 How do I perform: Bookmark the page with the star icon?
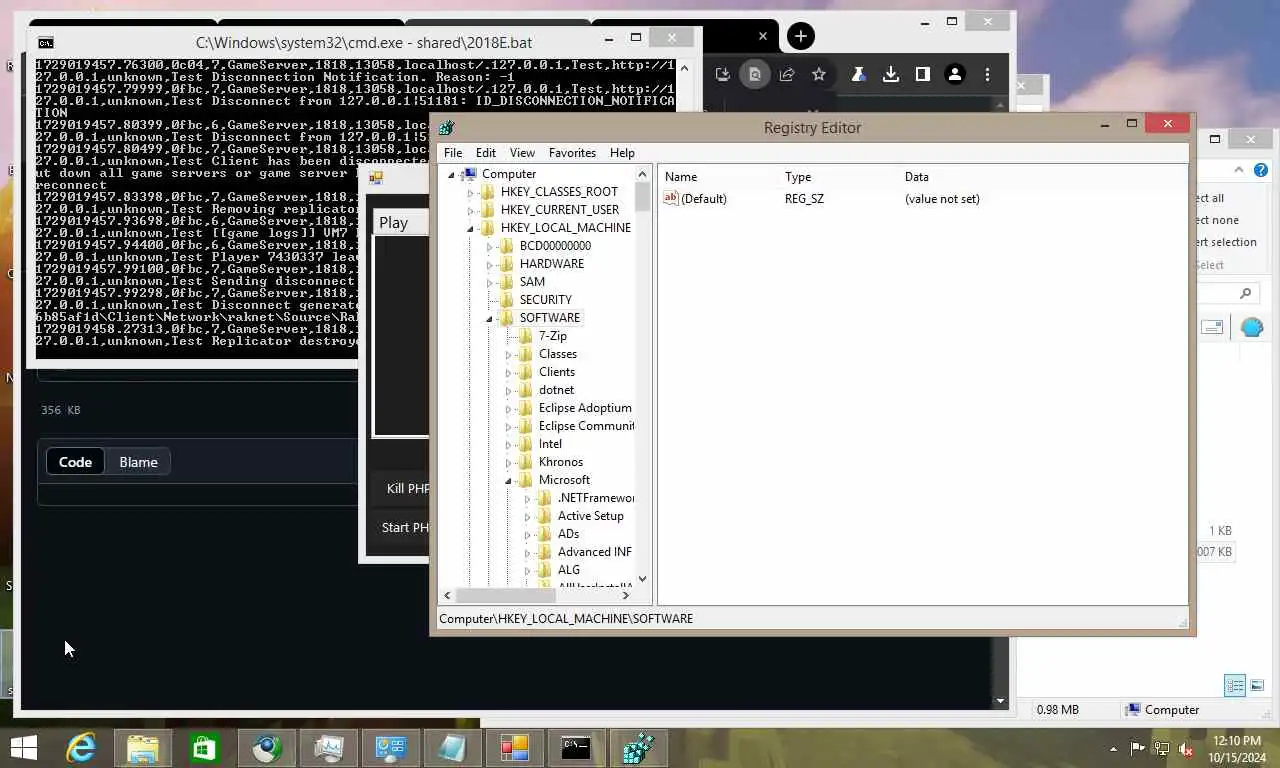click(819, 74)
